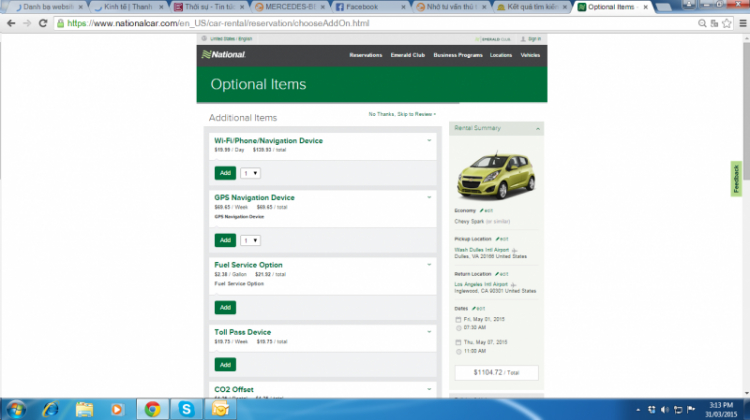Bookmark page with star icon
The width and height of the screenshot is (750, 420).
point(727,23)
